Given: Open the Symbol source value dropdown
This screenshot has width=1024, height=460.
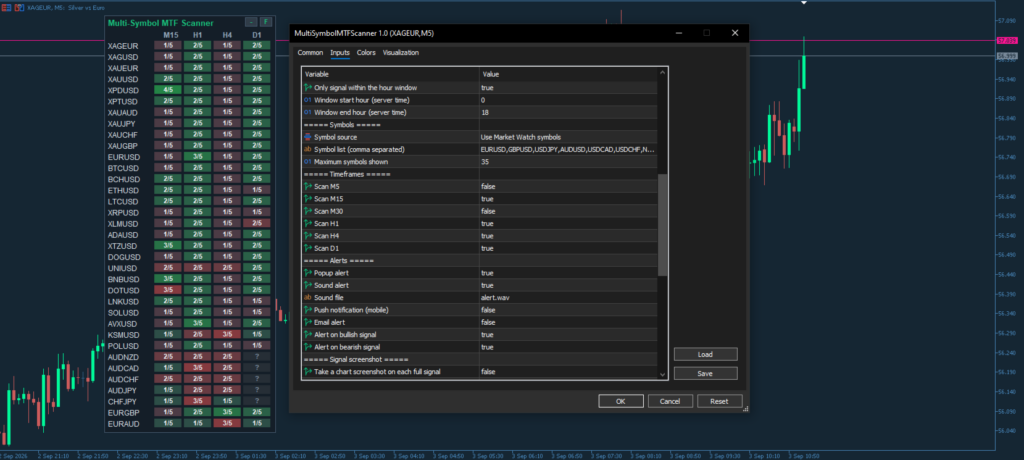Looking at the screenshot, I should click(x=568, y=137).
